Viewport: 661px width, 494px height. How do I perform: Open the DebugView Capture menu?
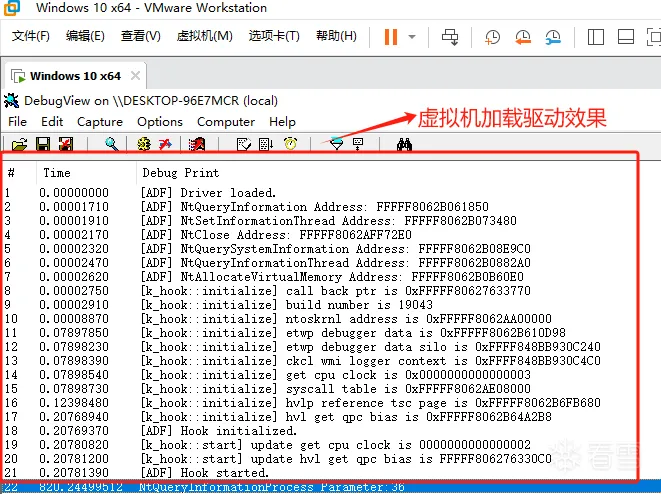coord(100,122)
